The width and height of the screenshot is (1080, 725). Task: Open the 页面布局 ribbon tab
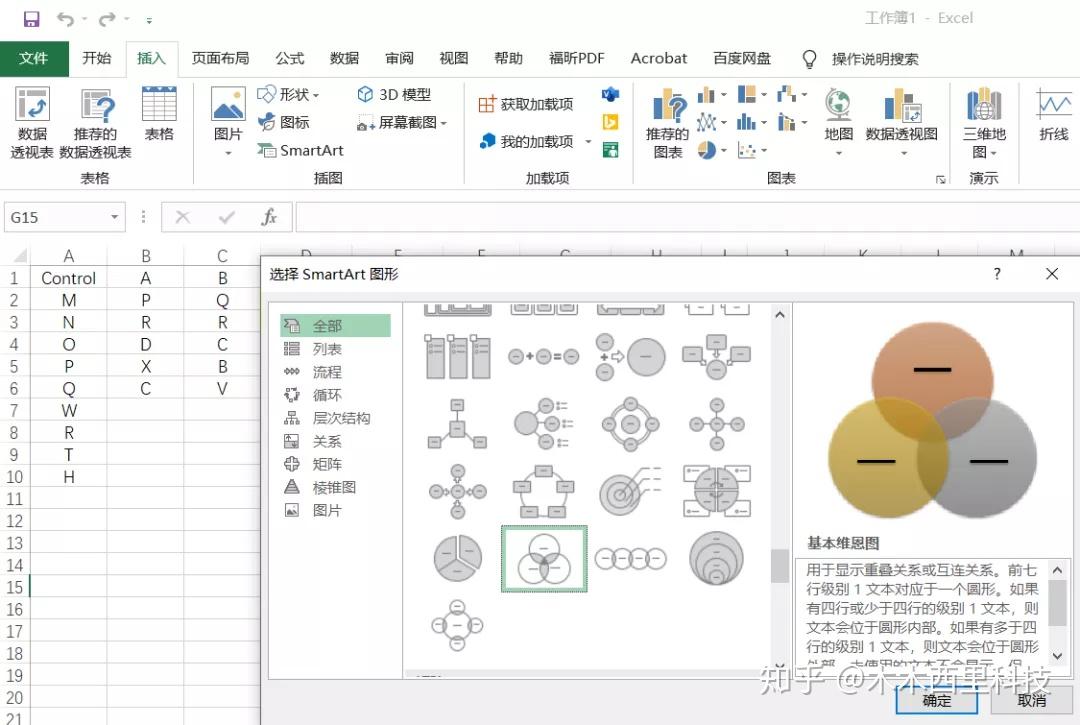[x=220, y=58]
